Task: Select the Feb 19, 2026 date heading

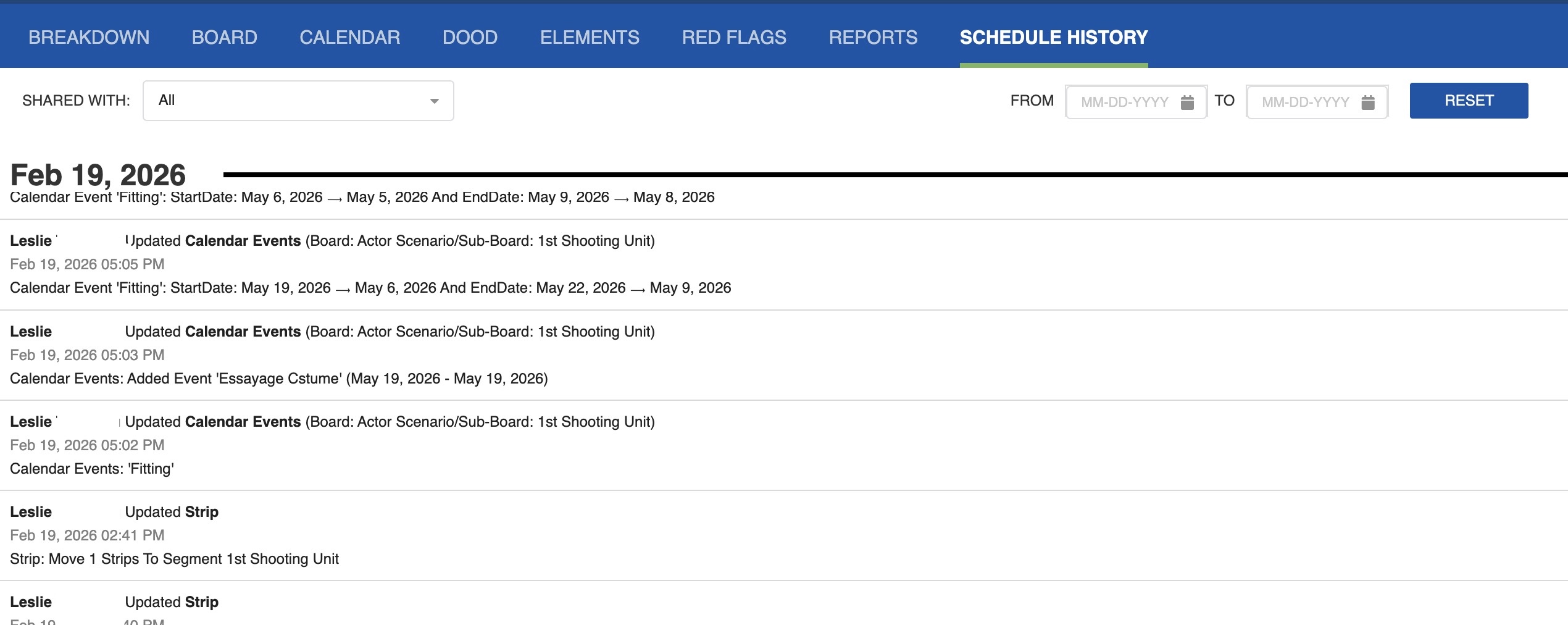Action: 99,175
